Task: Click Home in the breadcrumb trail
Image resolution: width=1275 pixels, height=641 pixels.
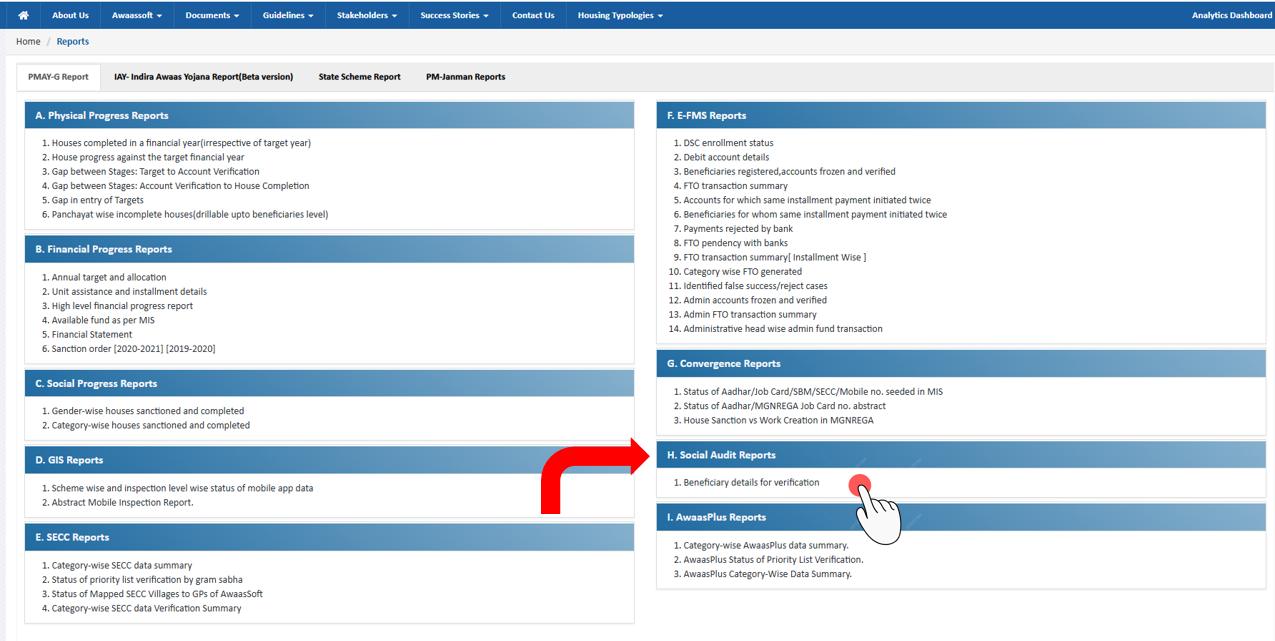Action: (x=27, y=41)
